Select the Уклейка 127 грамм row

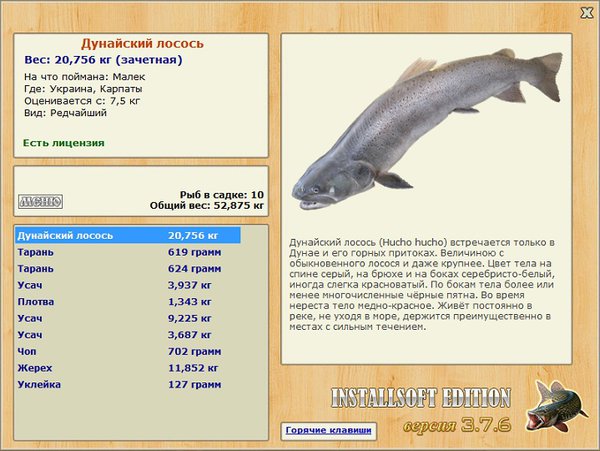[x=128, y=384]
